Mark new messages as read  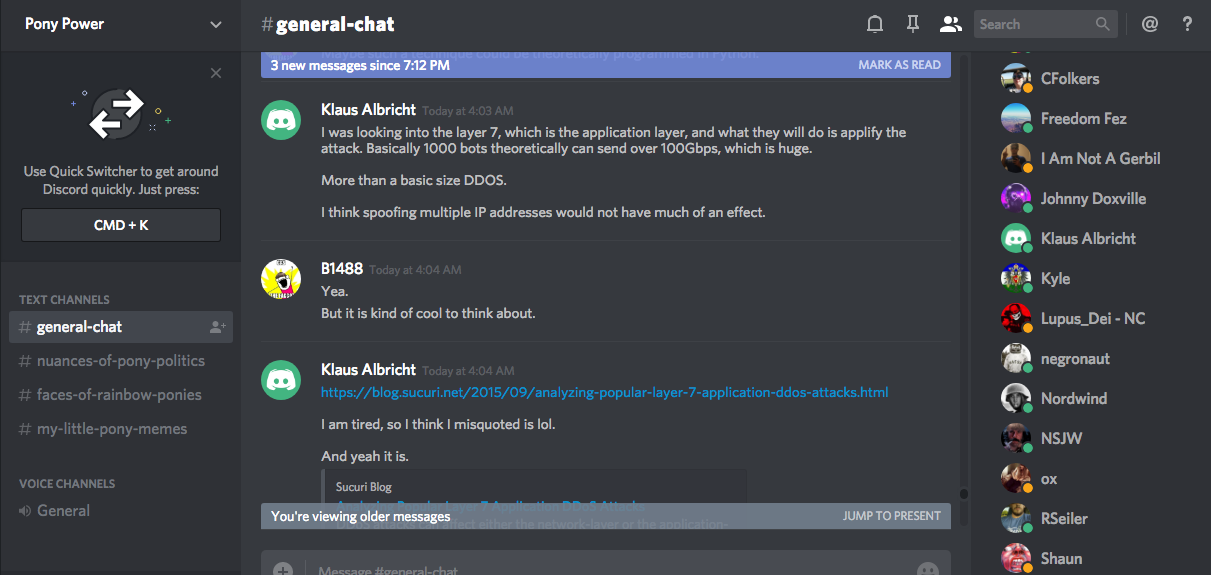coord(899,65)
